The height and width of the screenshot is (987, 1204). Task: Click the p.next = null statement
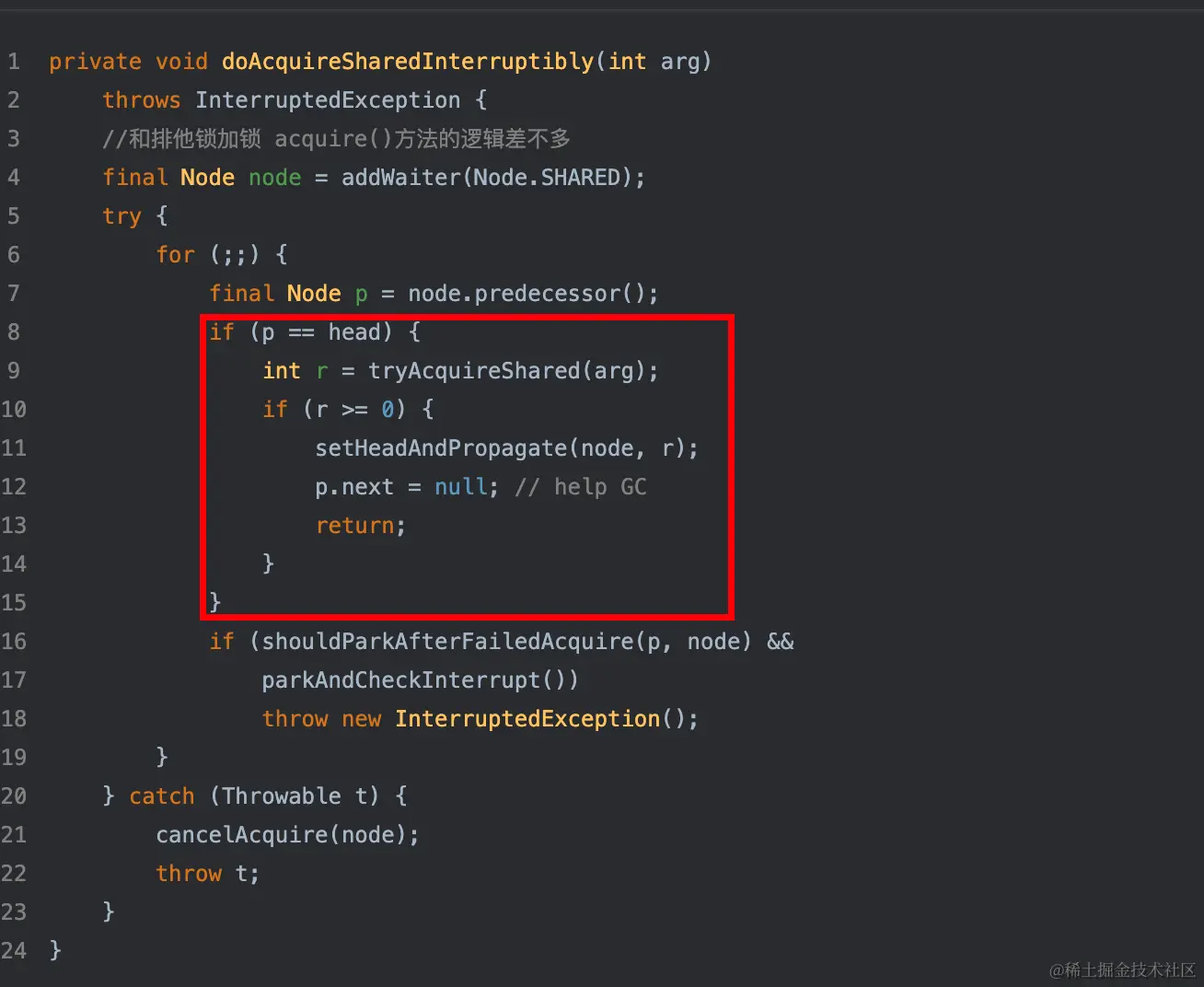tap(406, 487)
